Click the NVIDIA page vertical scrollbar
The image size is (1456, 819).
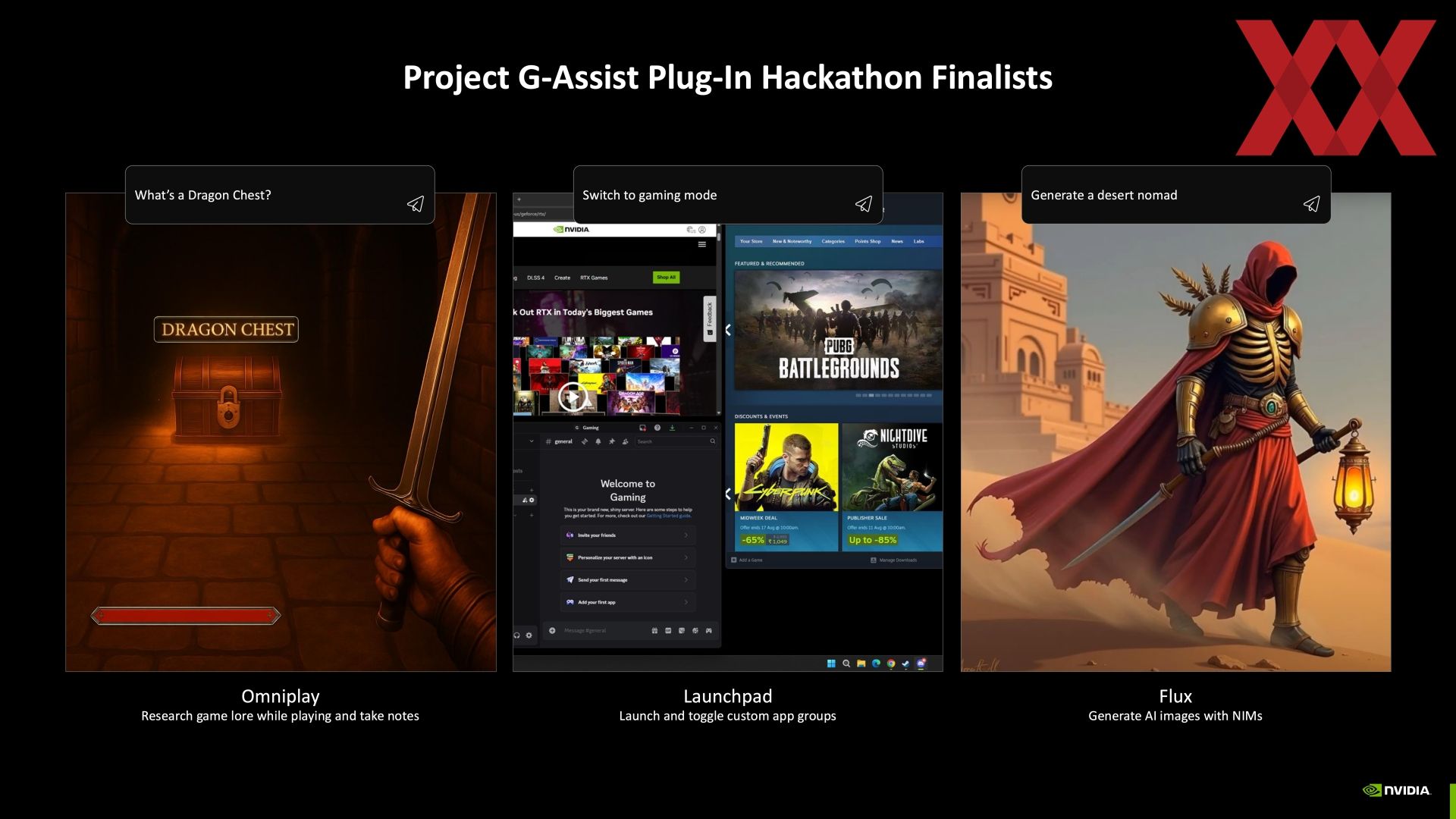pyautogui.click(x=718, y=318)
